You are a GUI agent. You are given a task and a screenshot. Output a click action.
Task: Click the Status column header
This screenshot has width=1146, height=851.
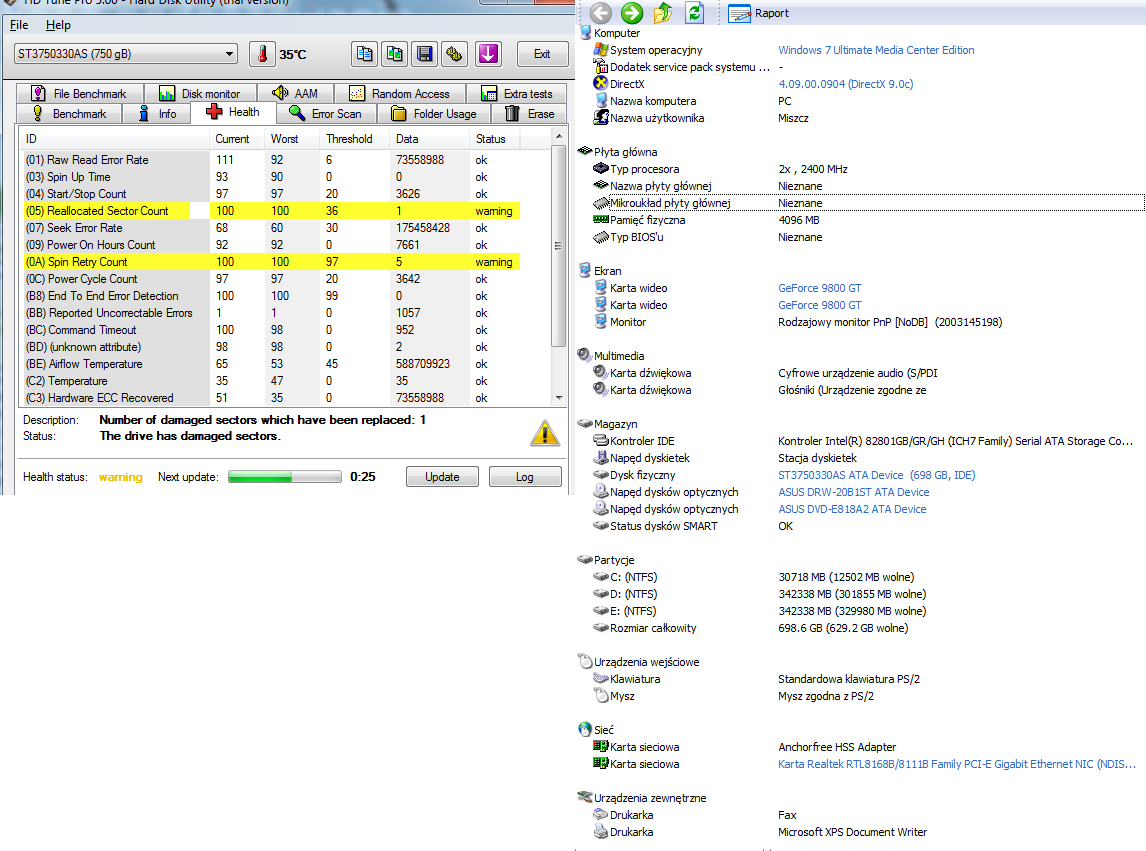[x=496, y=139]
